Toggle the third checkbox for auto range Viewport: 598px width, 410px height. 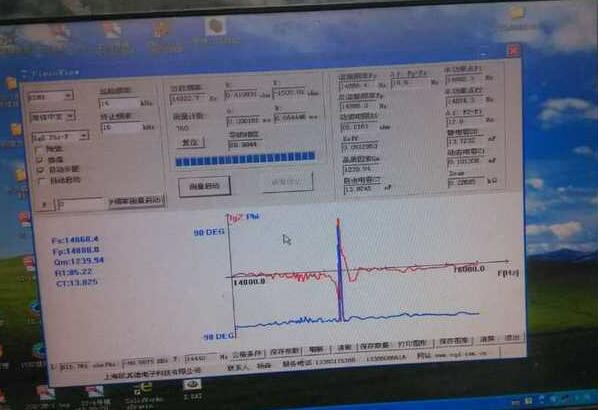click(40, 169)
